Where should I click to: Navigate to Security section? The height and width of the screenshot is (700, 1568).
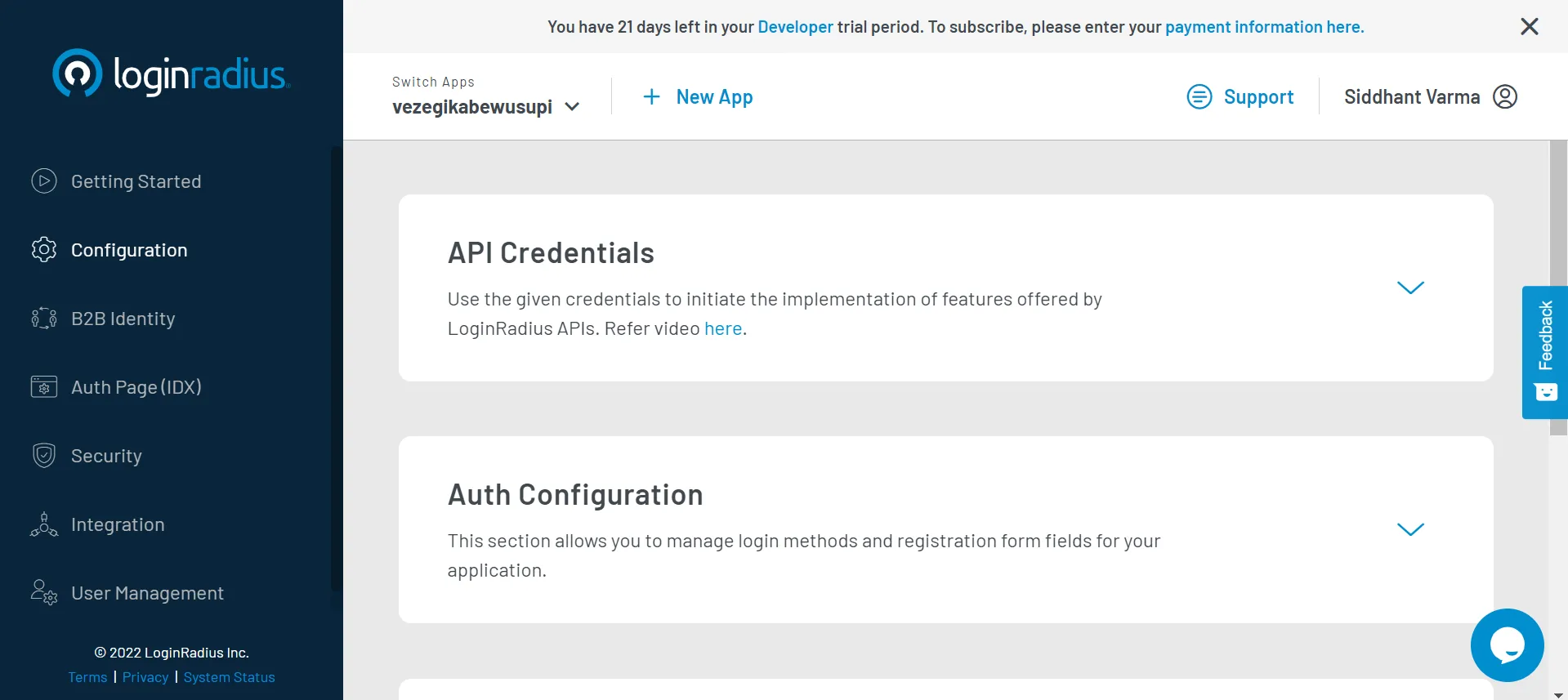(x=106, y=456)
